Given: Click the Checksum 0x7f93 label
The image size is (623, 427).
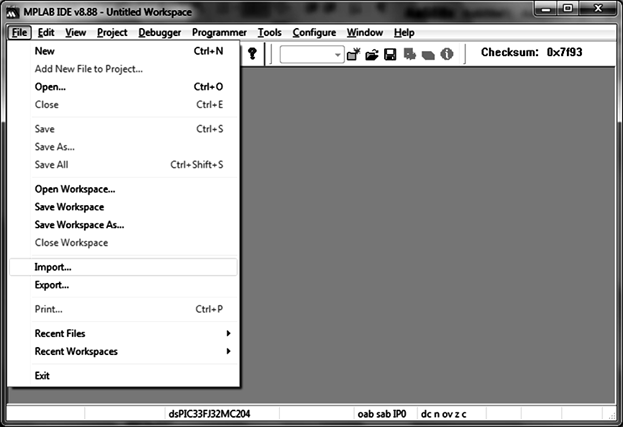Looking at the screenshot, I should 531,52.
